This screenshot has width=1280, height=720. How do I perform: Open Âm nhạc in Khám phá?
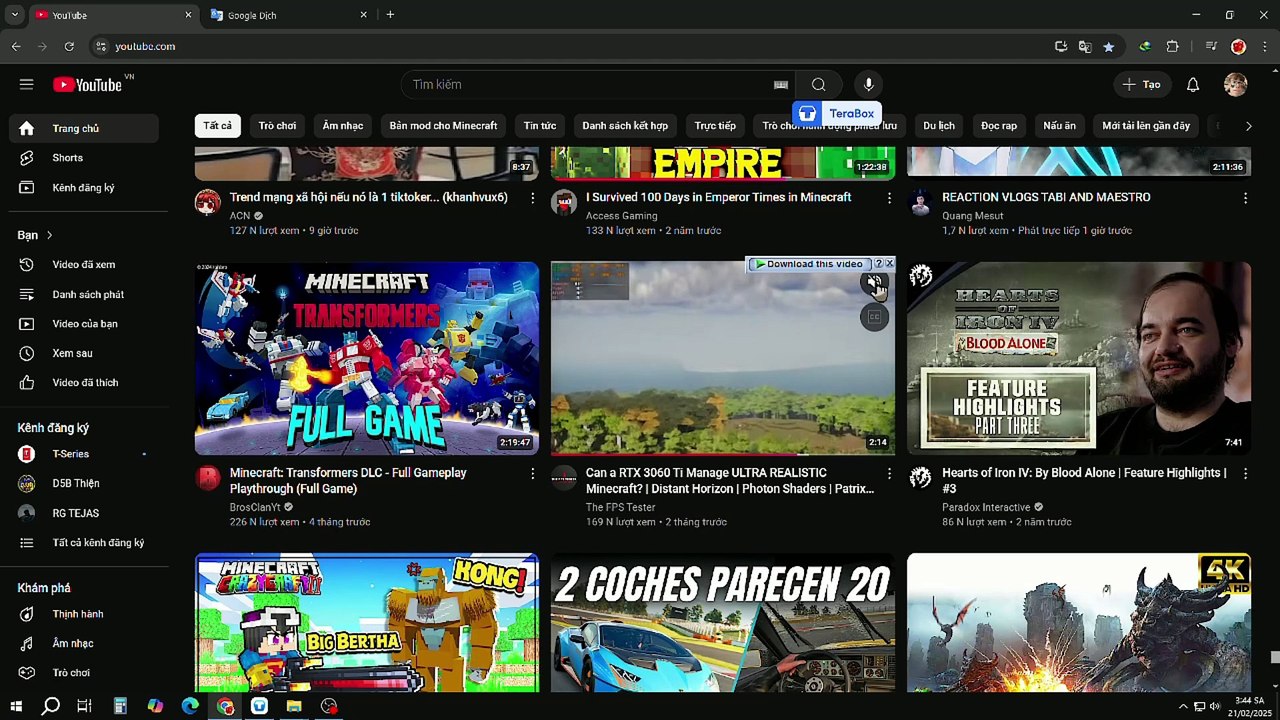84,644
